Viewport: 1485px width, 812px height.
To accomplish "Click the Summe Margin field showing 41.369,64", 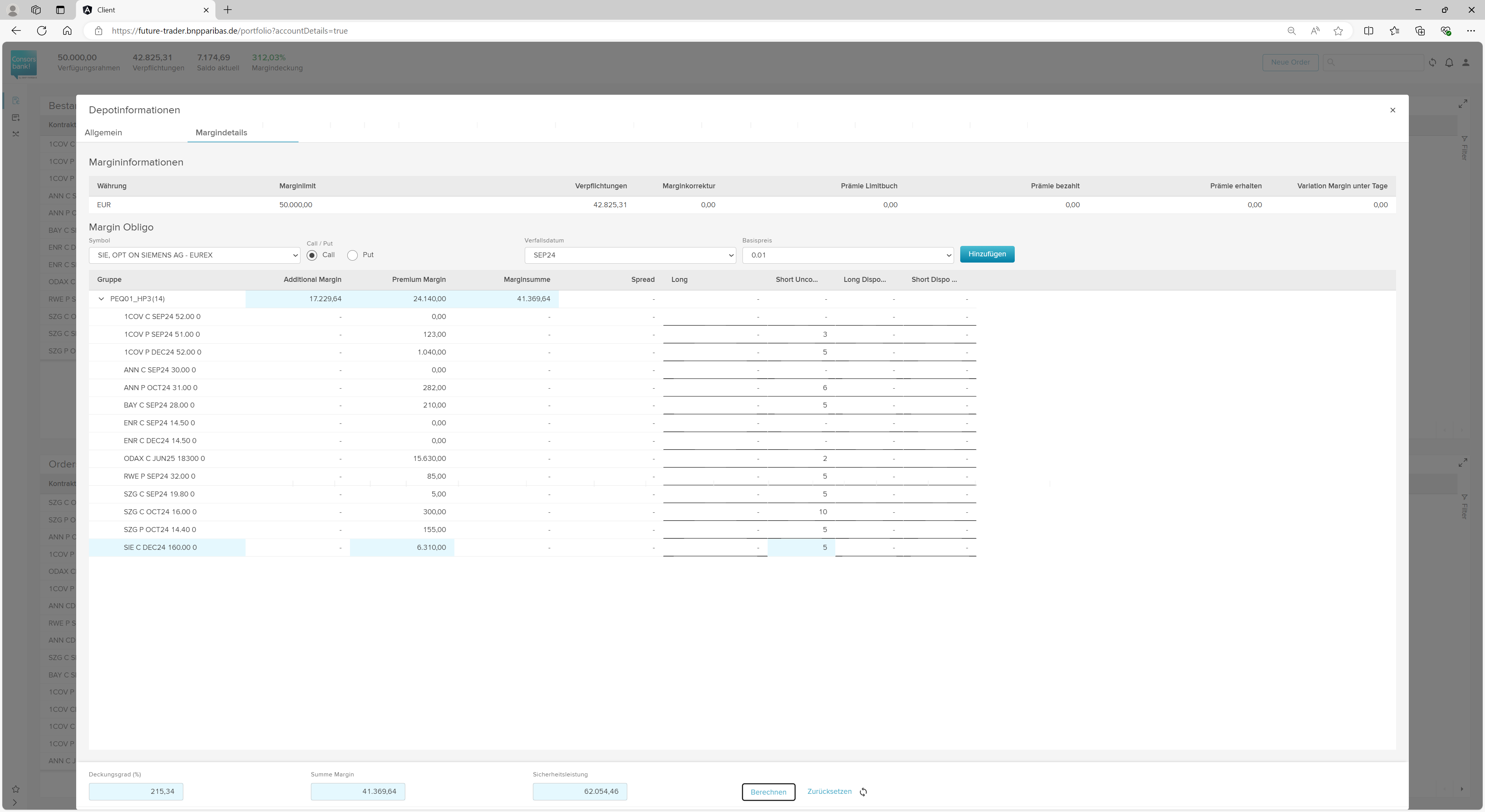I will pyautogui.click(x=358, y=791).
